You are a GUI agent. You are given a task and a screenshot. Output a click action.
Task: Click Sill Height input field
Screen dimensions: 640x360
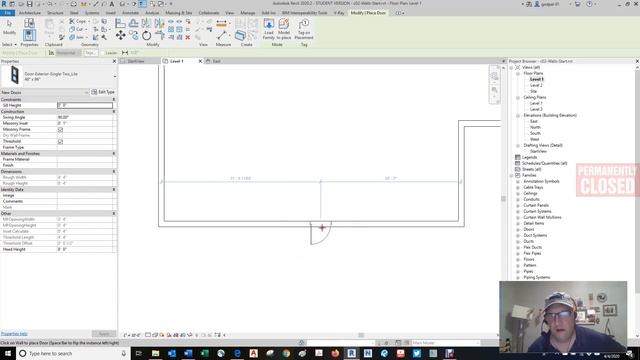pos(85,105)
